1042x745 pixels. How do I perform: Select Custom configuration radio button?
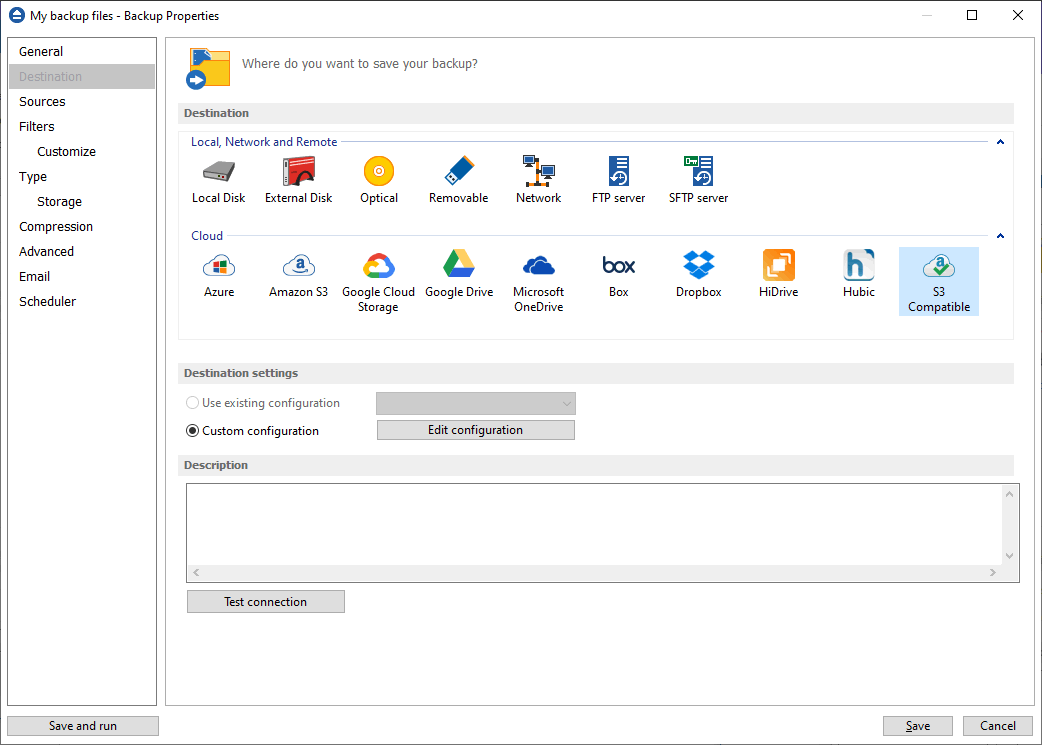[193, 431]
